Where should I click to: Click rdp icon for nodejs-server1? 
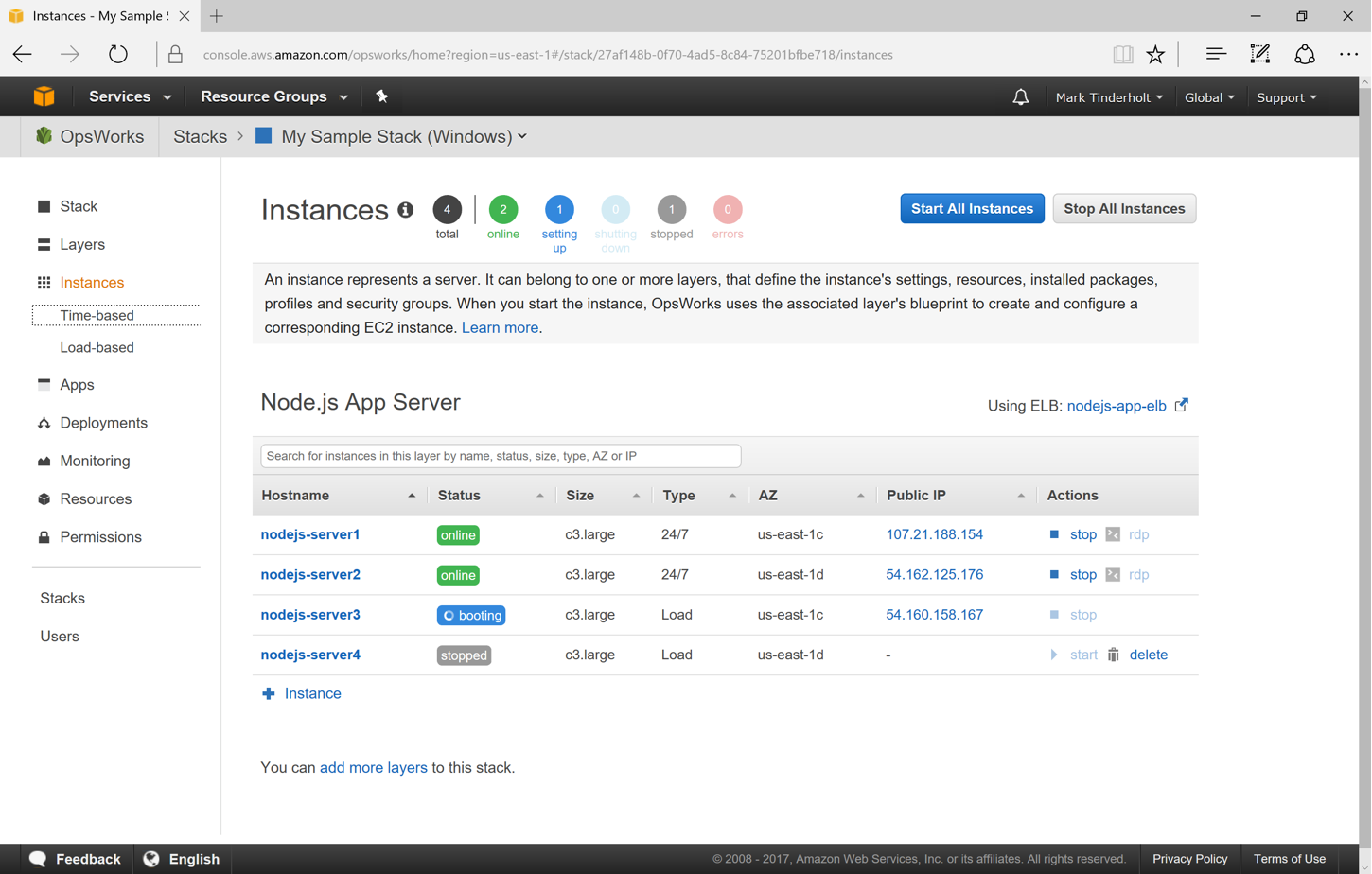(x=1113, y=534)
